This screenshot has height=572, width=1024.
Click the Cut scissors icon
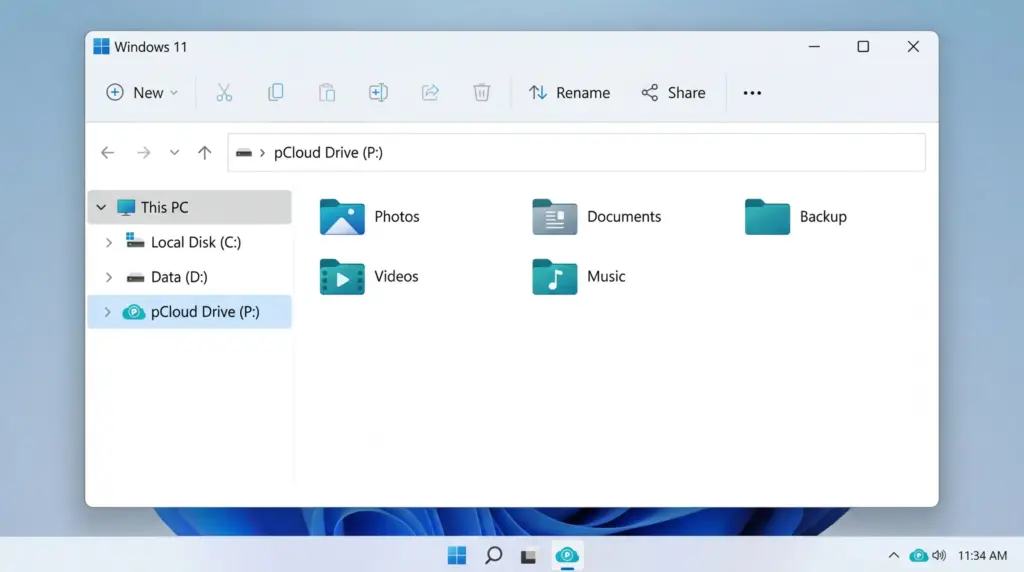[224, 93]
